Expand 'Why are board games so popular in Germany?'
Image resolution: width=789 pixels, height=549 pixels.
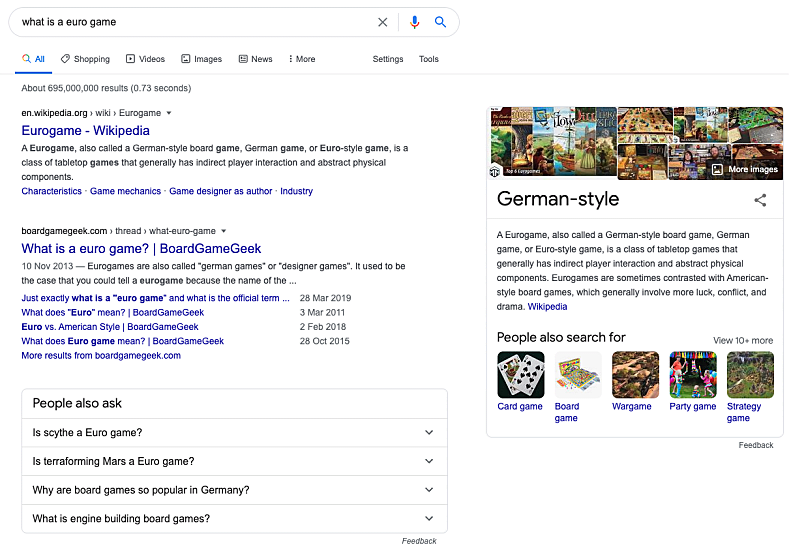pyautogui.click(x=234, y=490)
